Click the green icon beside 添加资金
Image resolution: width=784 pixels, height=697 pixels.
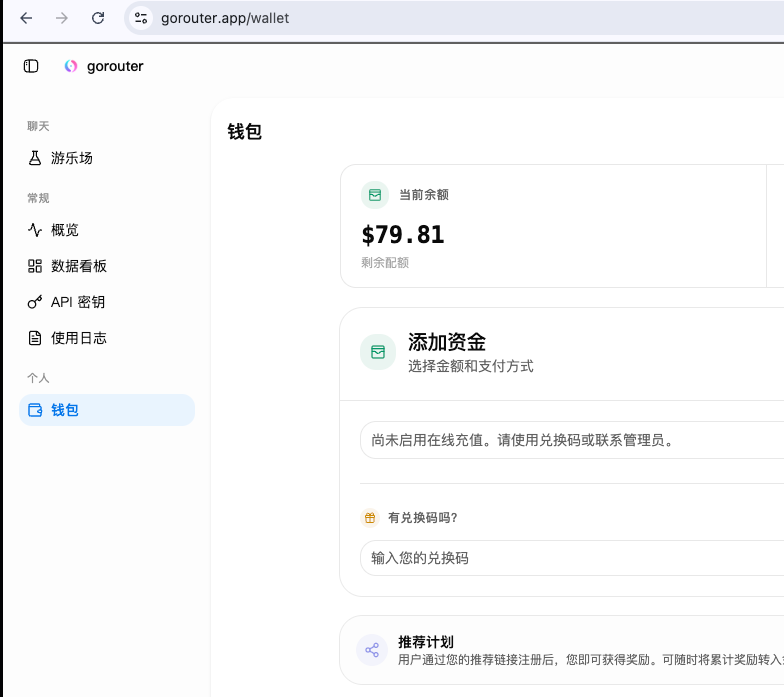pyautogui.click(x=378, y=352)
